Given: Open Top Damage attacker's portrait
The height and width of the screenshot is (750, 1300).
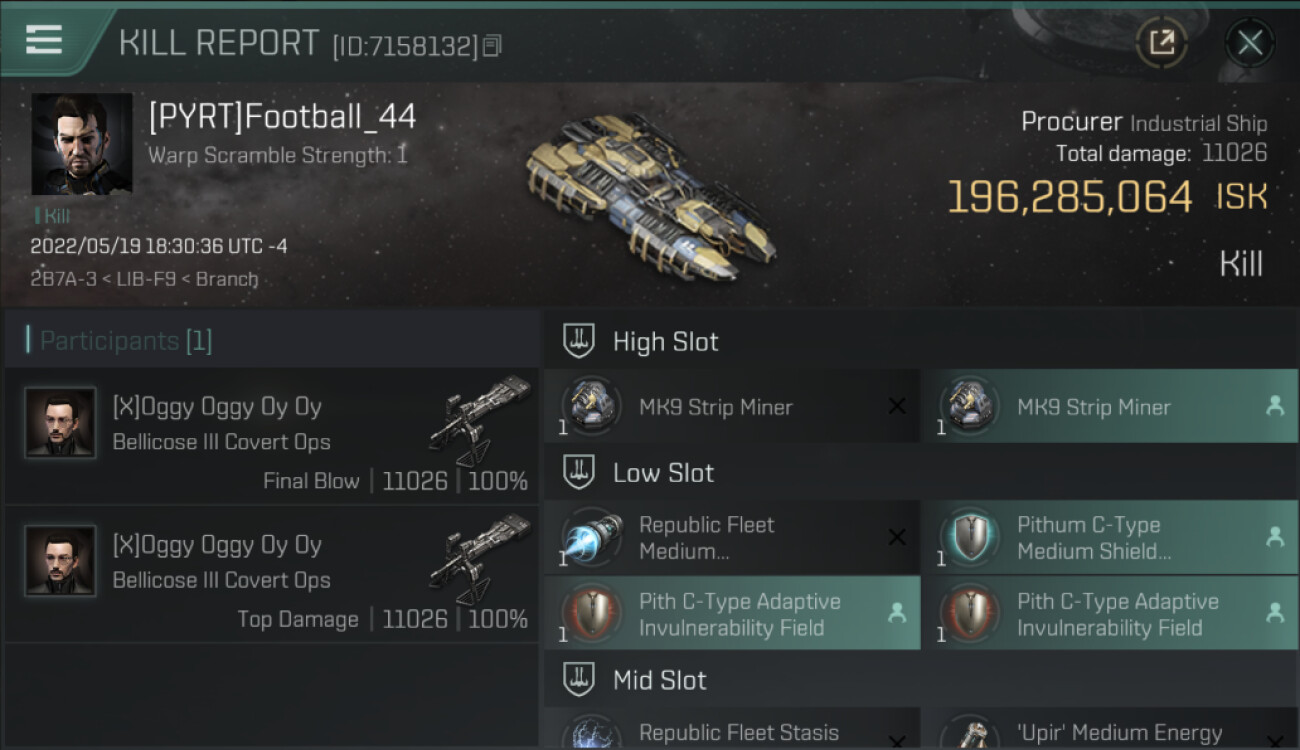Looking at the screenshot, I should click(x=60, y=561).
